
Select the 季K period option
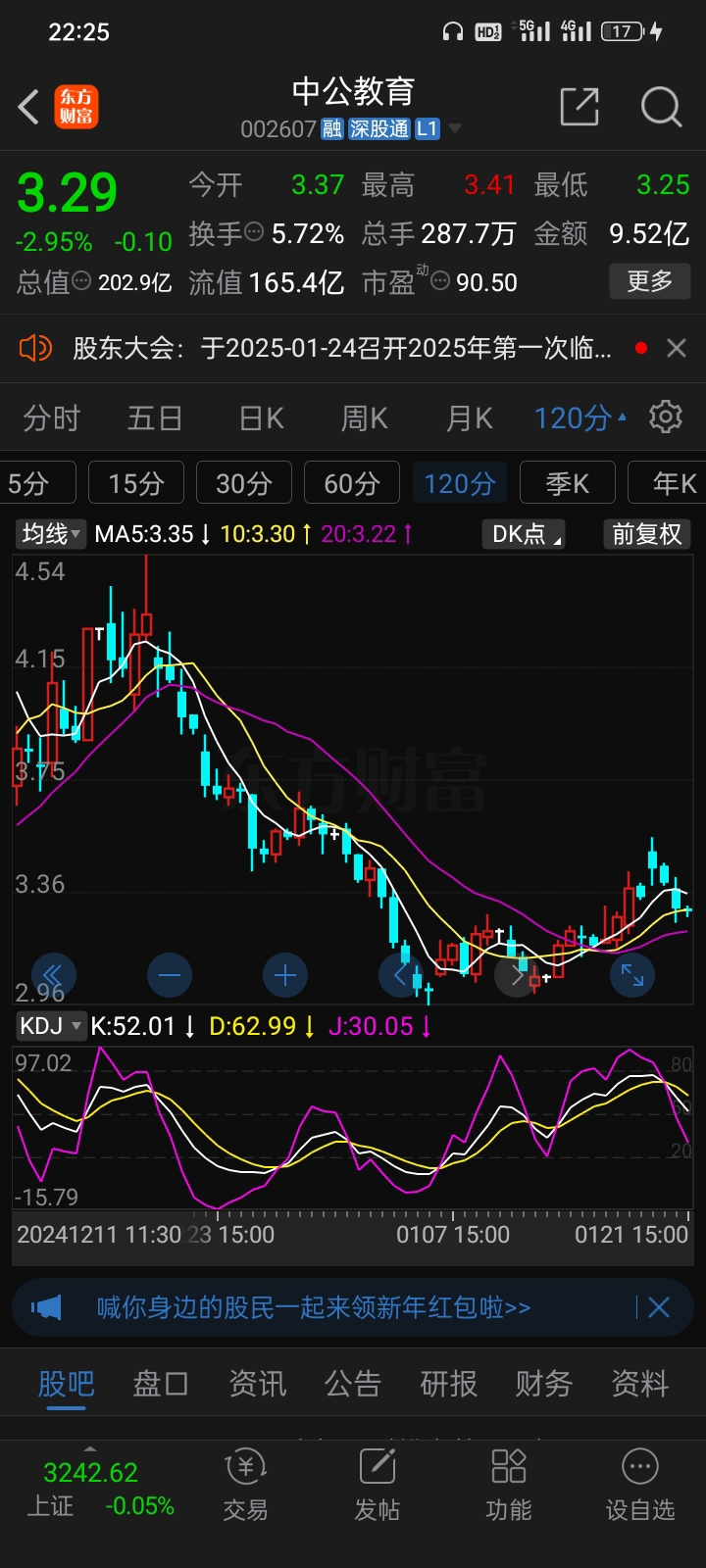pyautogui.click(x=567, y=483)
